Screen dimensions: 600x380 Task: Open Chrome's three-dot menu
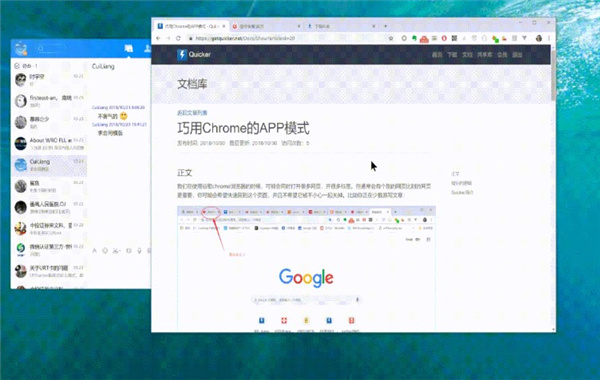click(x=549, y=38)
